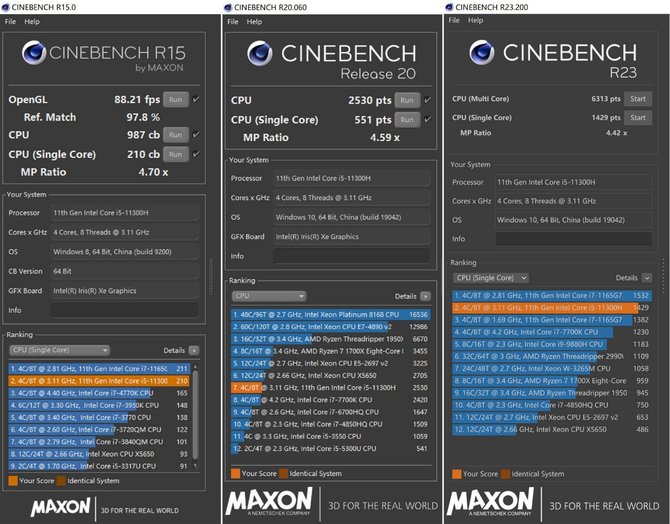Toggle the OpenGL test checkmark in R15
This screenshot has width=670, height=524.
pyautogui.click(x=196, y=100)
